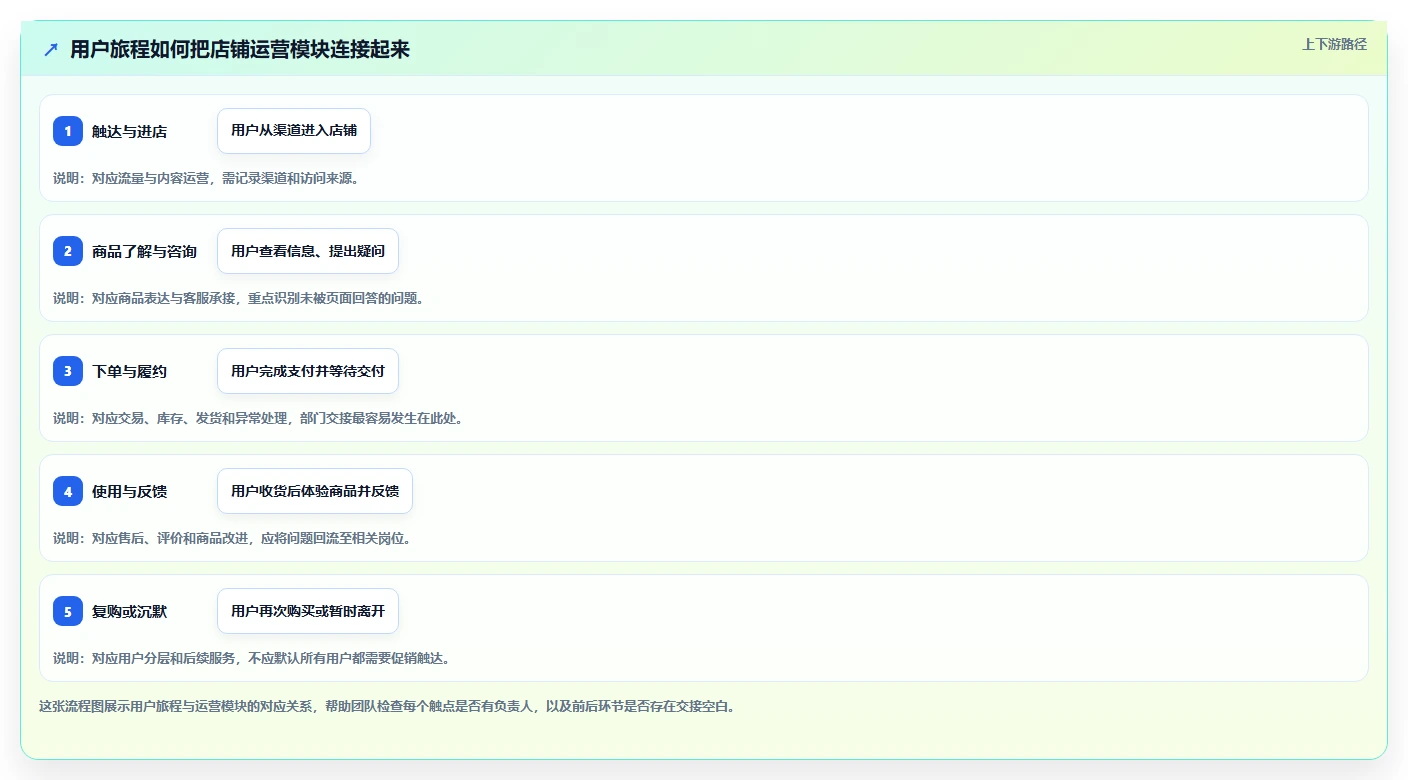Click the step 1 number badge

pos(68,131)
